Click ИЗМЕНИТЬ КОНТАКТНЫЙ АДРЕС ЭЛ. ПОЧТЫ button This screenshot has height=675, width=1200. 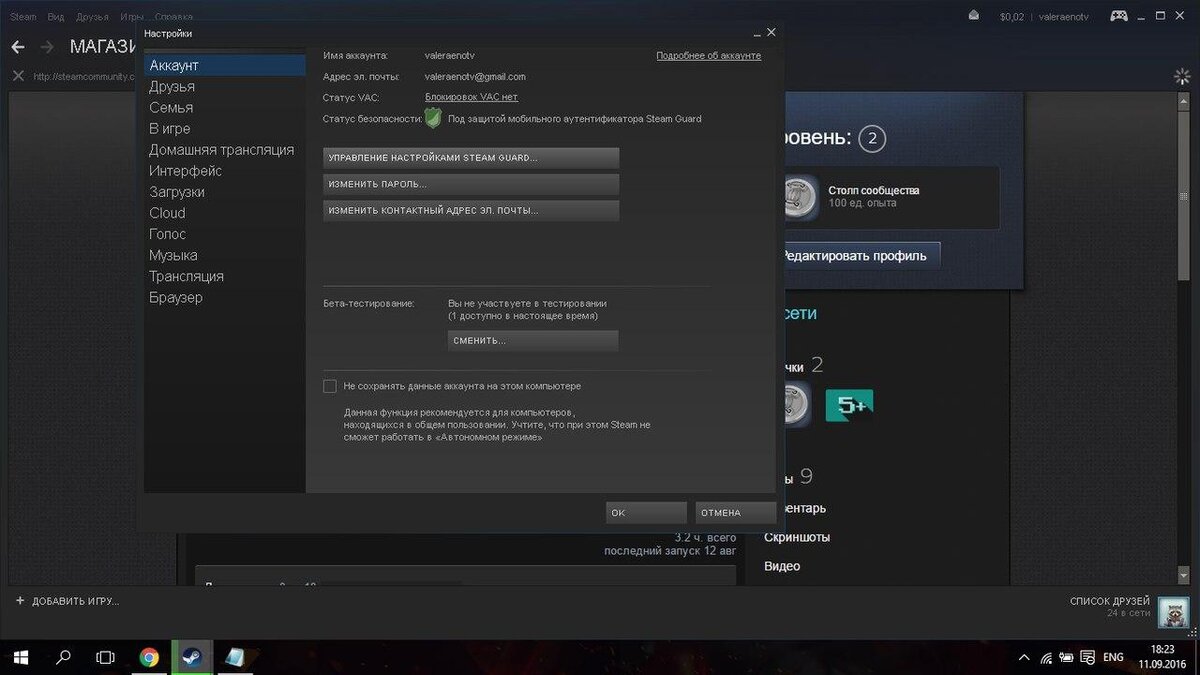(471, 210)
